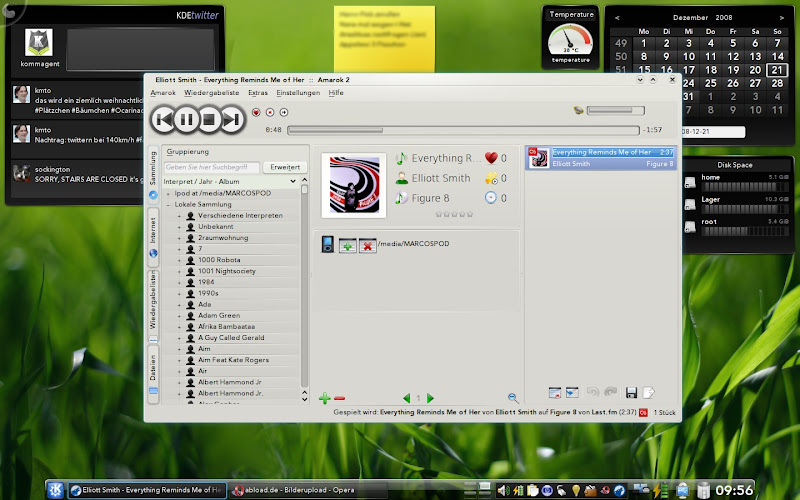The height and width of the screenshot is (500, 800).
Task: Mute via the speaker icon beside volume
Action: pyautogui.click(x=578, y=110)
